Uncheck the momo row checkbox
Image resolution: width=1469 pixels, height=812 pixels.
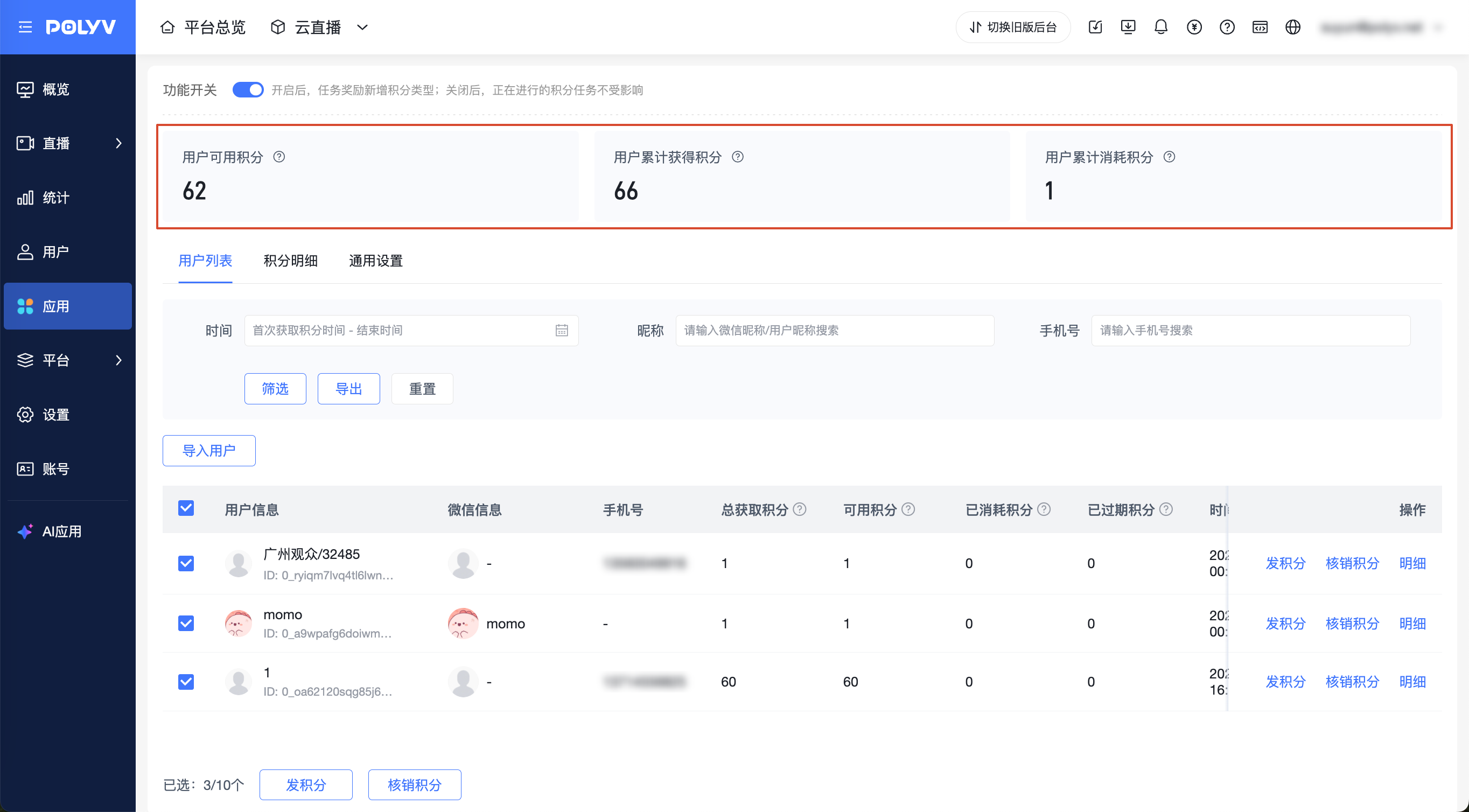click(x=186, y=623)
